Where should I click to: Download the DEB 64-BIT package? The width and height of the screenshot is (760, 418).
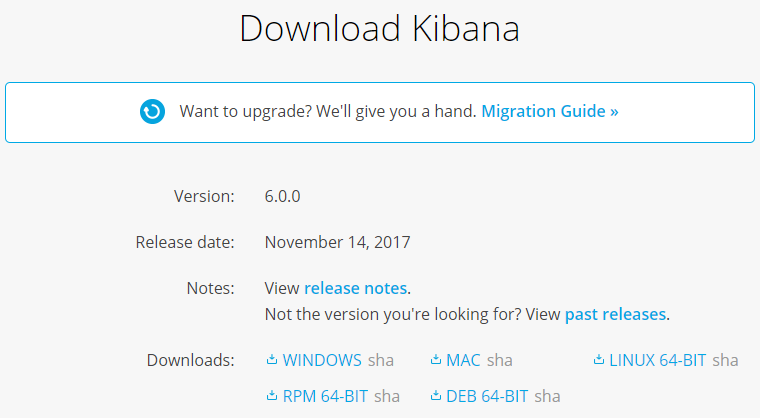(487, 396)
